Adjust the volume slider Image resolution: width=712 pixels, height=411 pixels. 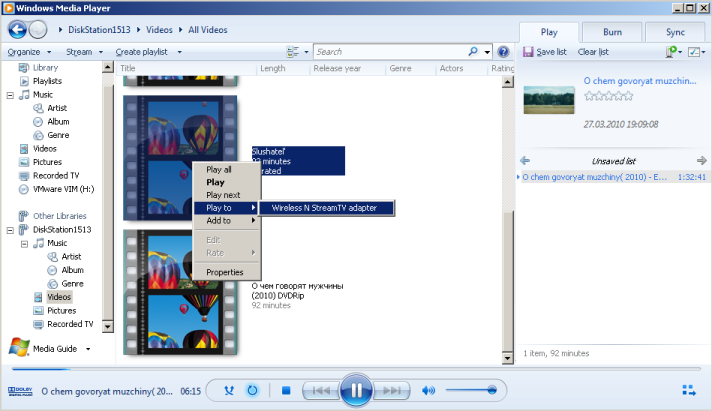pos(471,390)
